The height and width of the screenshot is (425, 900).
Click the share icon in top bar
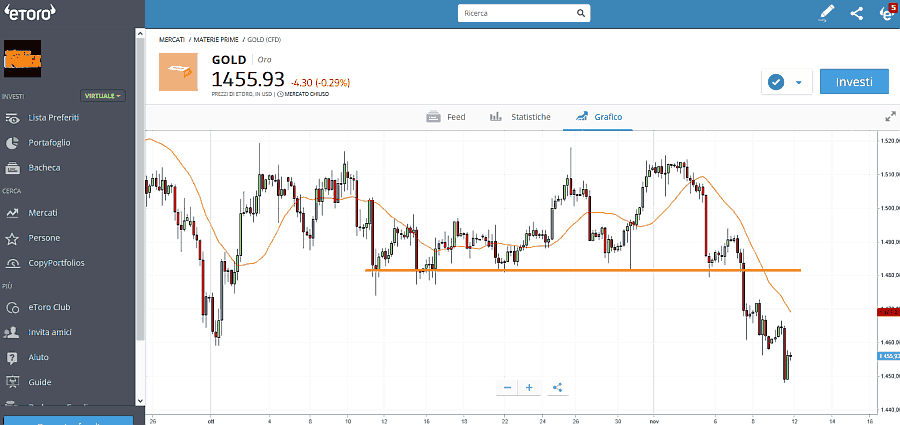click(x=856, y=13)
